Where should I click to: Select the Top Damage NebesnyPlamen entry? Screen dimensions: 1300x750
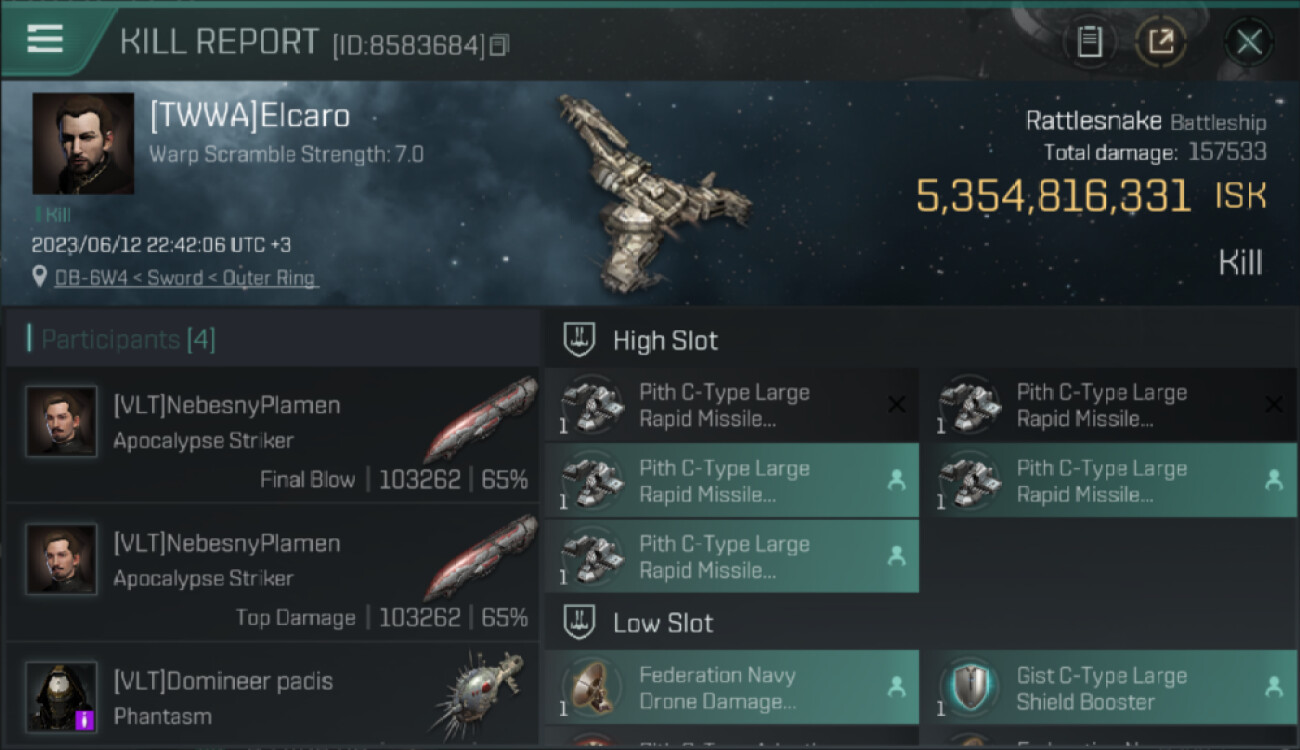[x=272, y=573]
